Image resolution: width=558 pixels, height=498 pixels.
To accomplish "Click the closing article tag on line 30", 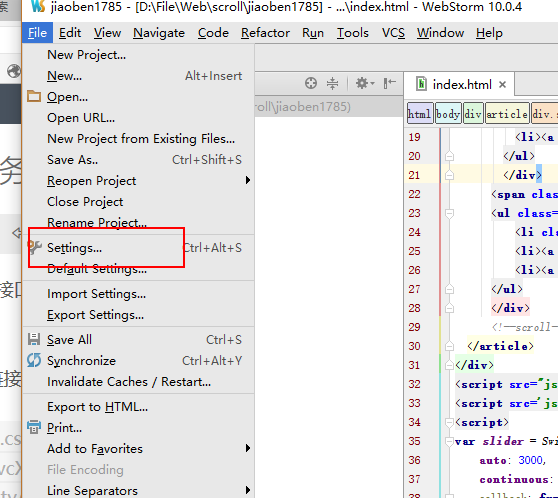I will pyautogui.click(x=500, y=346).
